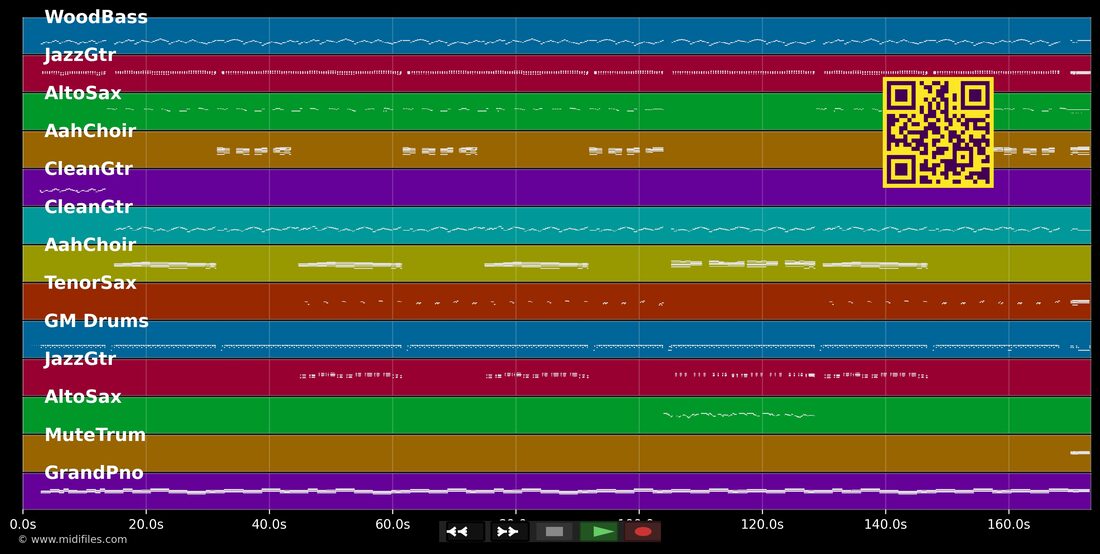Click the 120.0s time axis label

pyautogui.click(x=762, y=524)
